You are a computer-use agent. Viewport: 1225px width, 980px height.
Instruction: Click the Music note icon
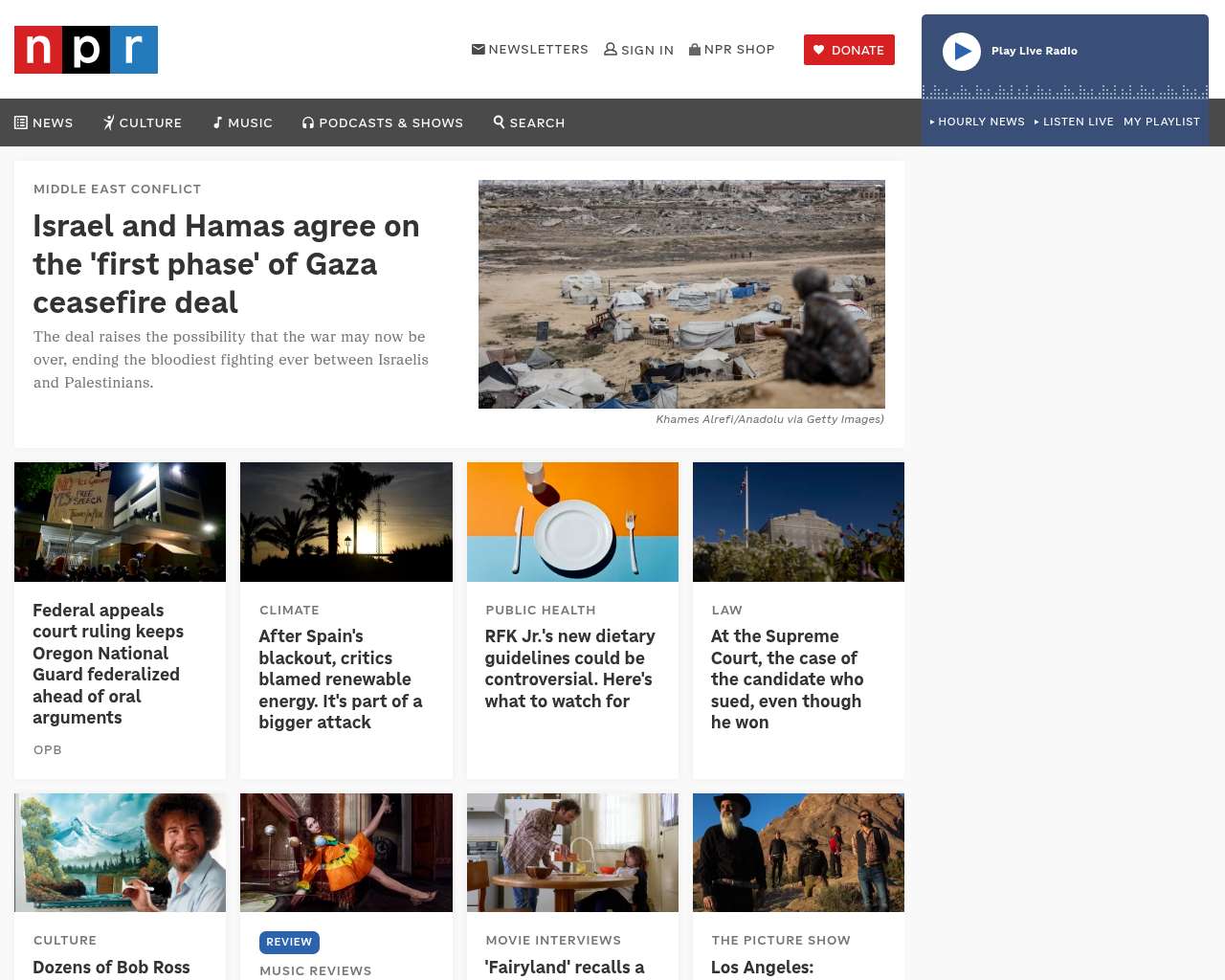pos(217,122)
